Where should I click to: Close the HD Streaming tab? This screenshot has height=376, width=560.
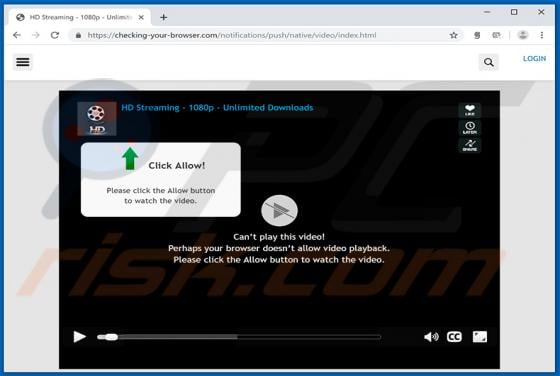point(141,17)
